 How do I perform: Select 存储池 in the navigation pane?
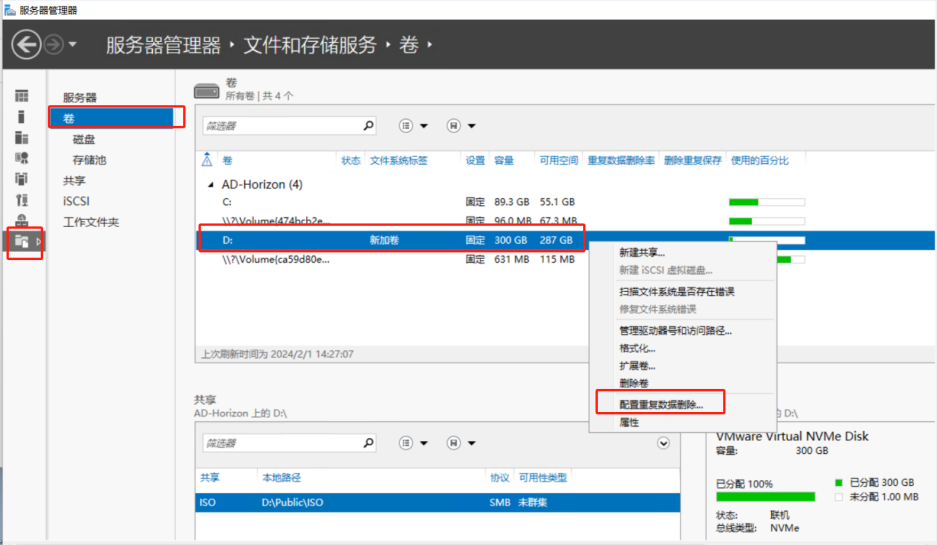point(89,160)
